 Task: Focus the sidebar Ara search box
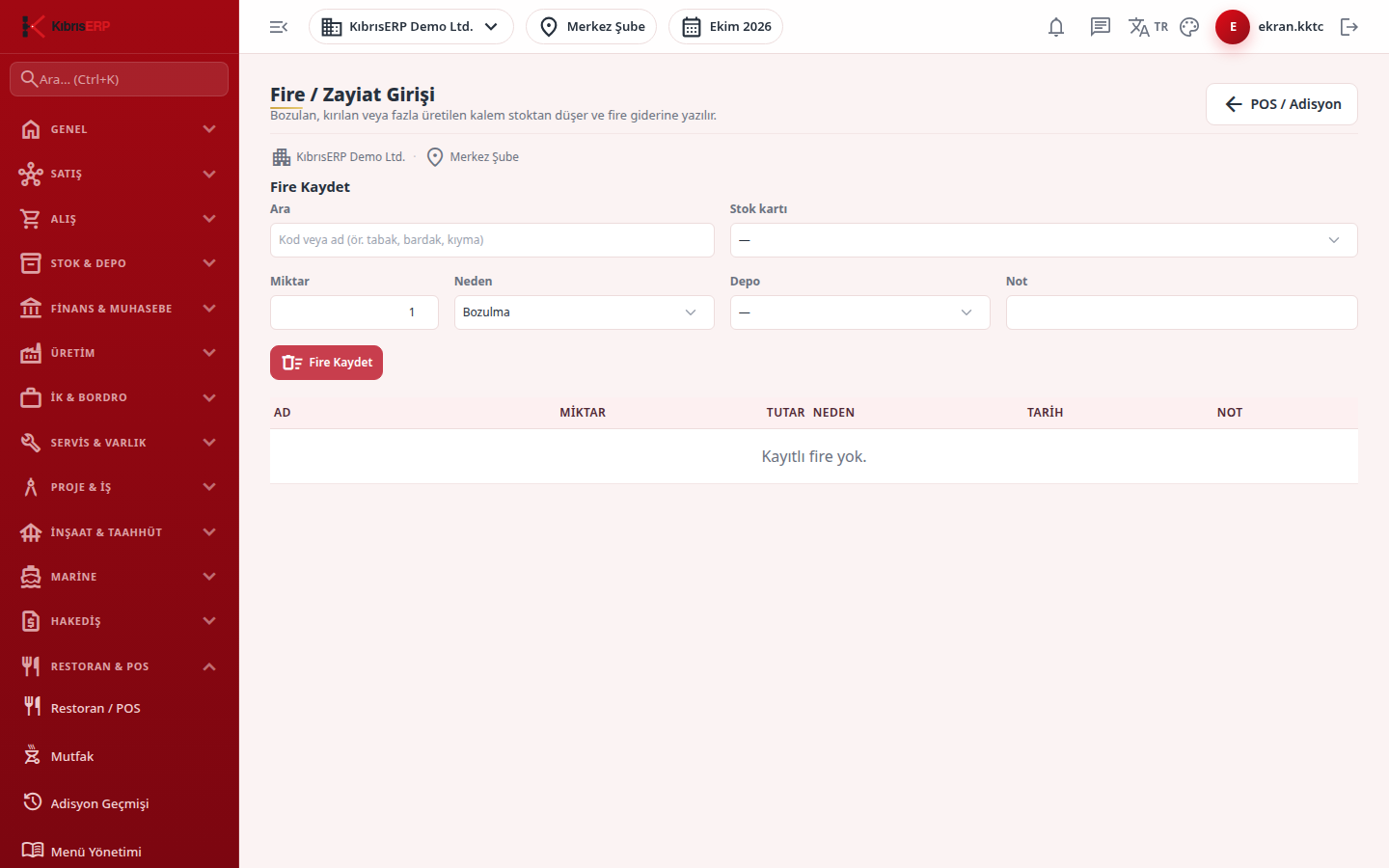click(120, 79)
